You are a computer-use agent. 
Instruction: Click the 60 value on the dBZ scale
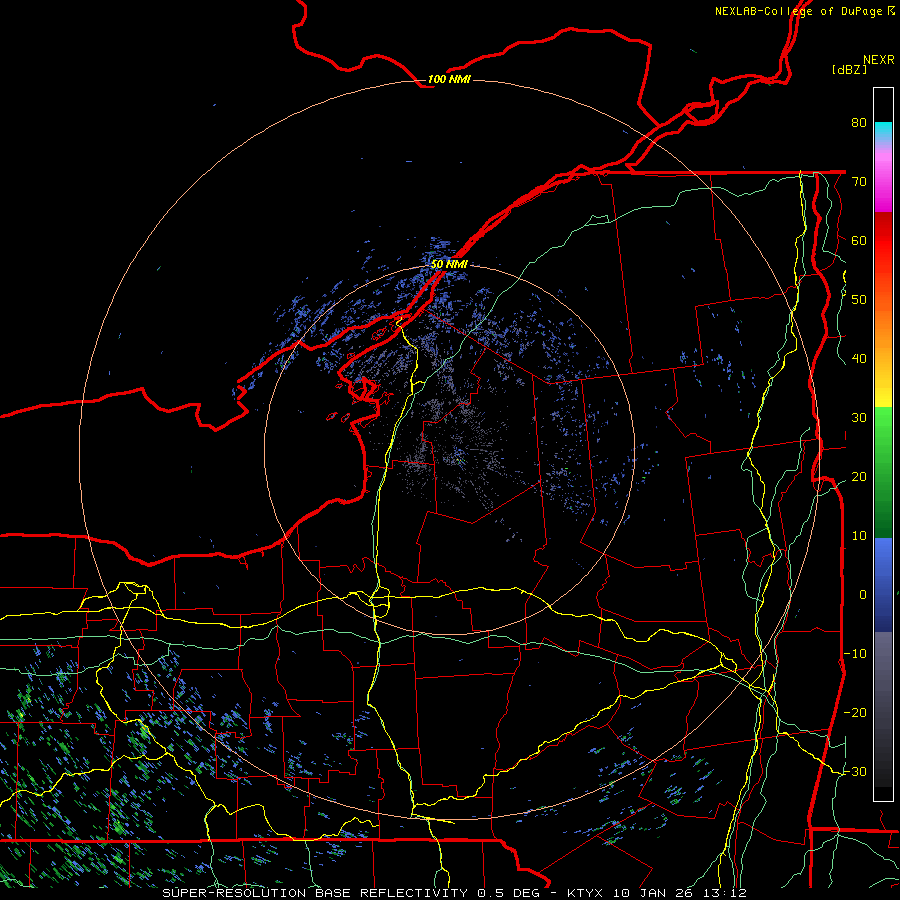[859, 240]
